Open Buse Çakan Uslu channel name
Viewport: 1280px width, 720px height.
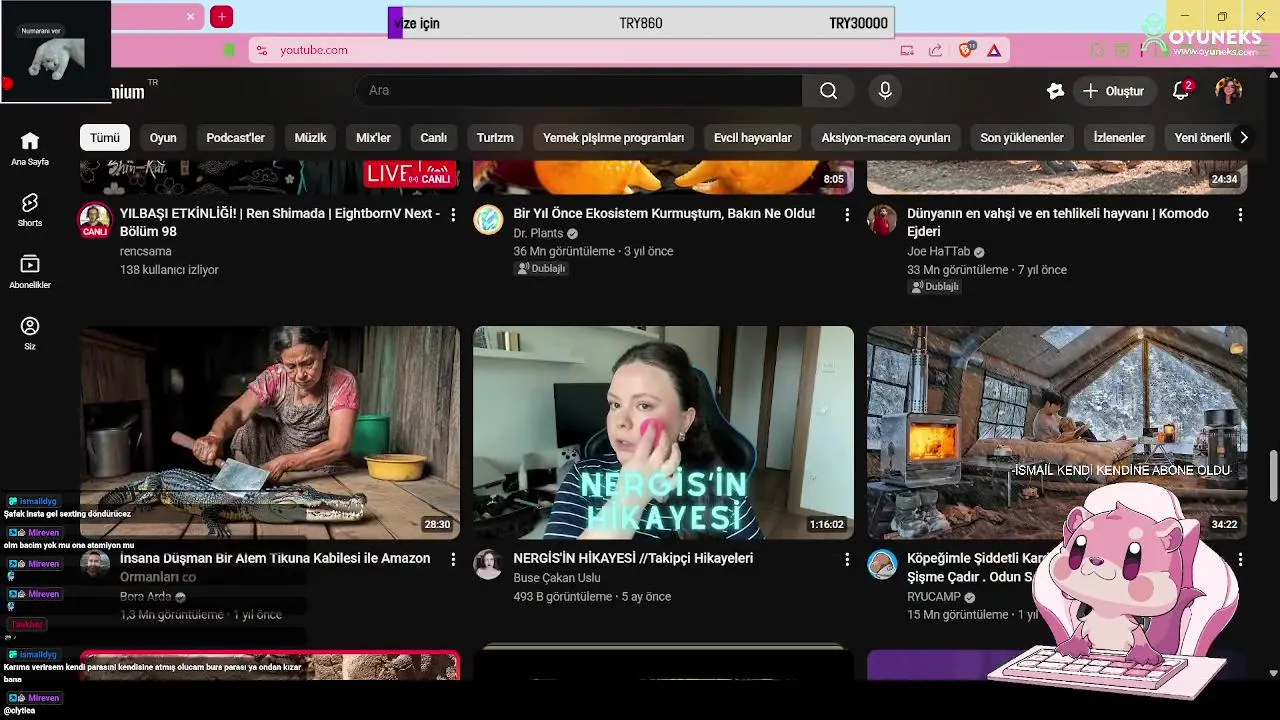[557, 578]
